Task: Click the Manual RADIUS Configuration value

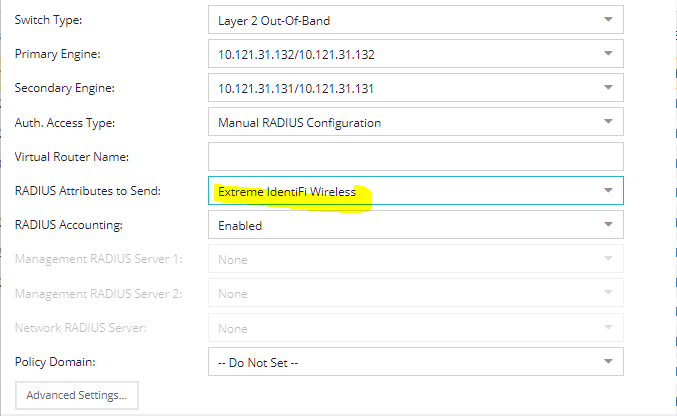Action: [299, 123]
